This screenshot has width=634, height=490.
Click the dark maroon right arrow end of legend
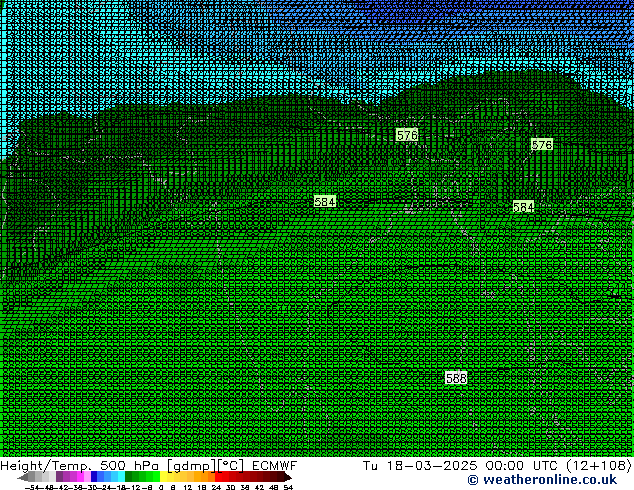point(288,477)
